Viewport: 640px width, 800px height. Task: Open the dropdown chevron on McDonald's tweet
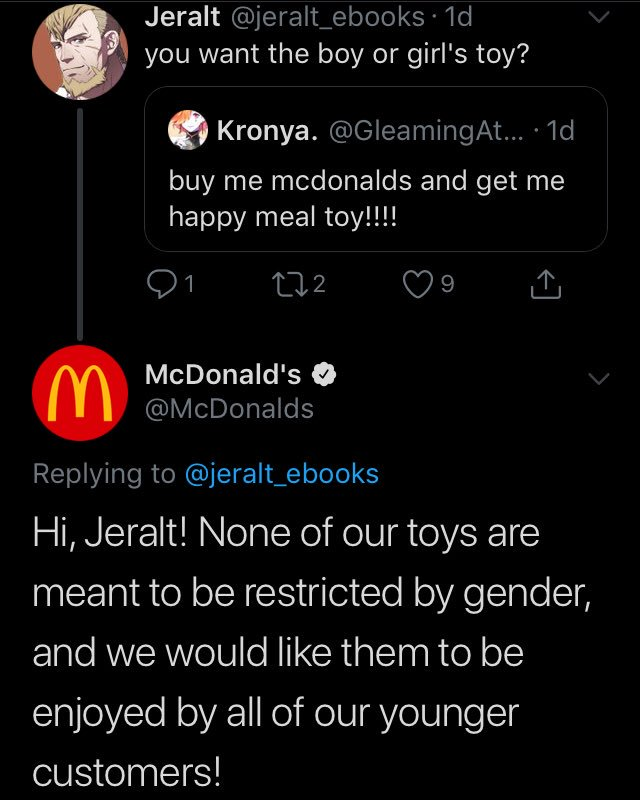597,378
